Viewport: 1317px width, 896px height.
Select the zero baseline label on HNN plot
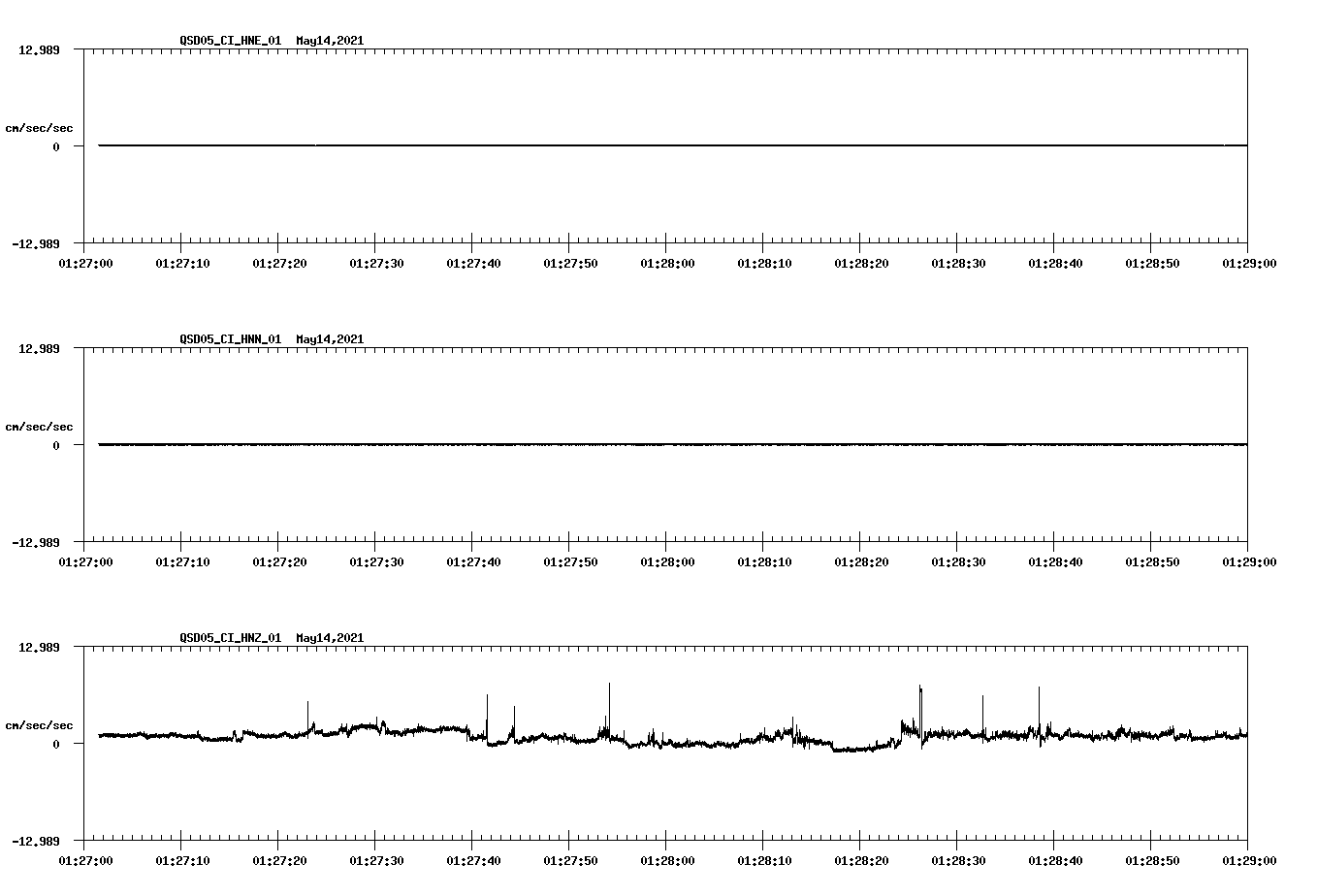54,445
